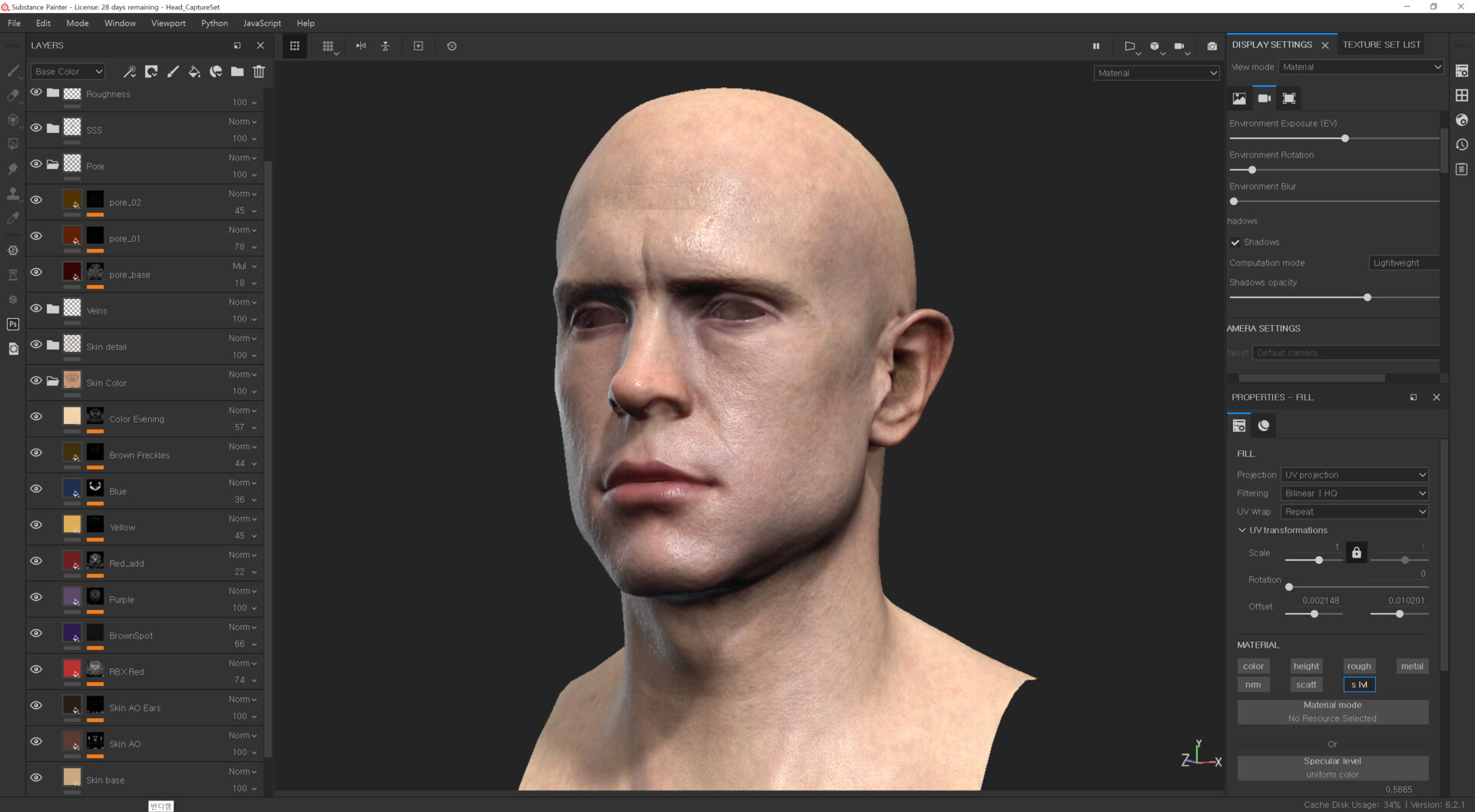The image size is (1475, 812).
Task: Open the Photoshop export shortcut icon
Action: [x=13, y=324]
